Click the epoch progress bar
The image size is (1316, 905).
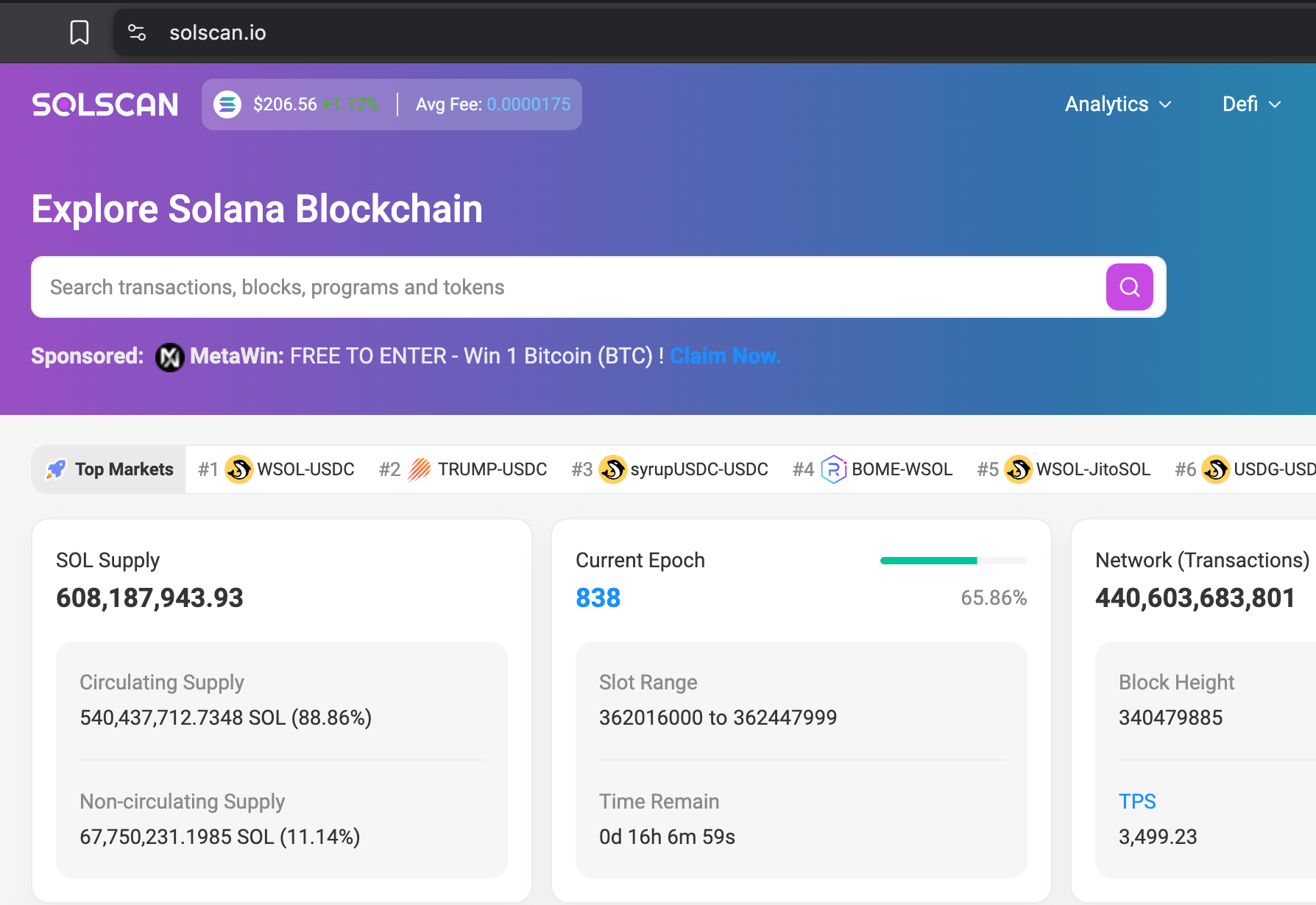click(953, 561)
